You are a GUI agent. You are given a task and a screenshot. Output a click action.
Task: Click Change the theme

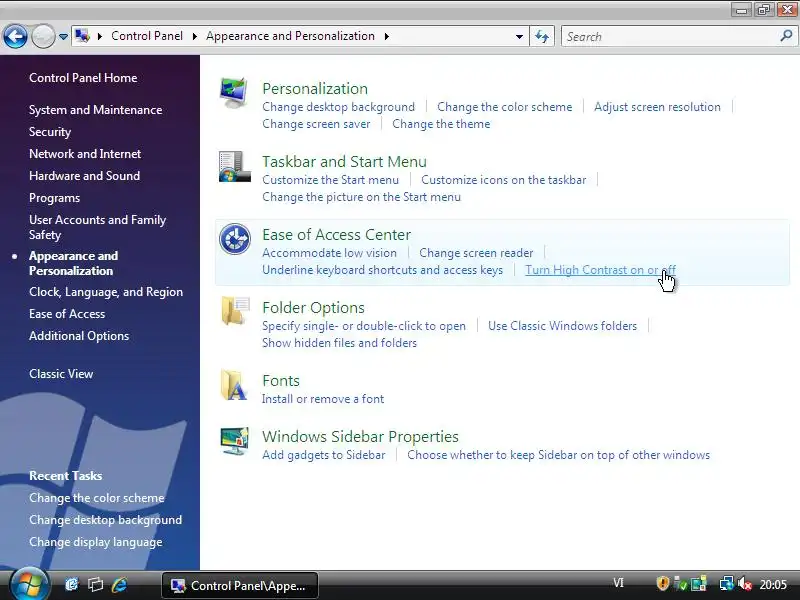(441, 124)
